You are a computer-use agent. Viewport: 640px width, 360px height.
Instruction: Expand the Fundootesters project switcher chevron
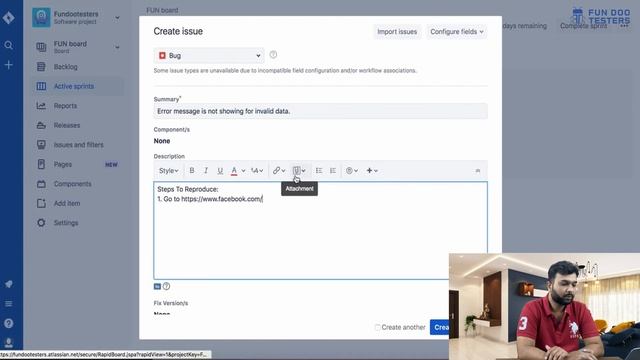tap(117, 18)
